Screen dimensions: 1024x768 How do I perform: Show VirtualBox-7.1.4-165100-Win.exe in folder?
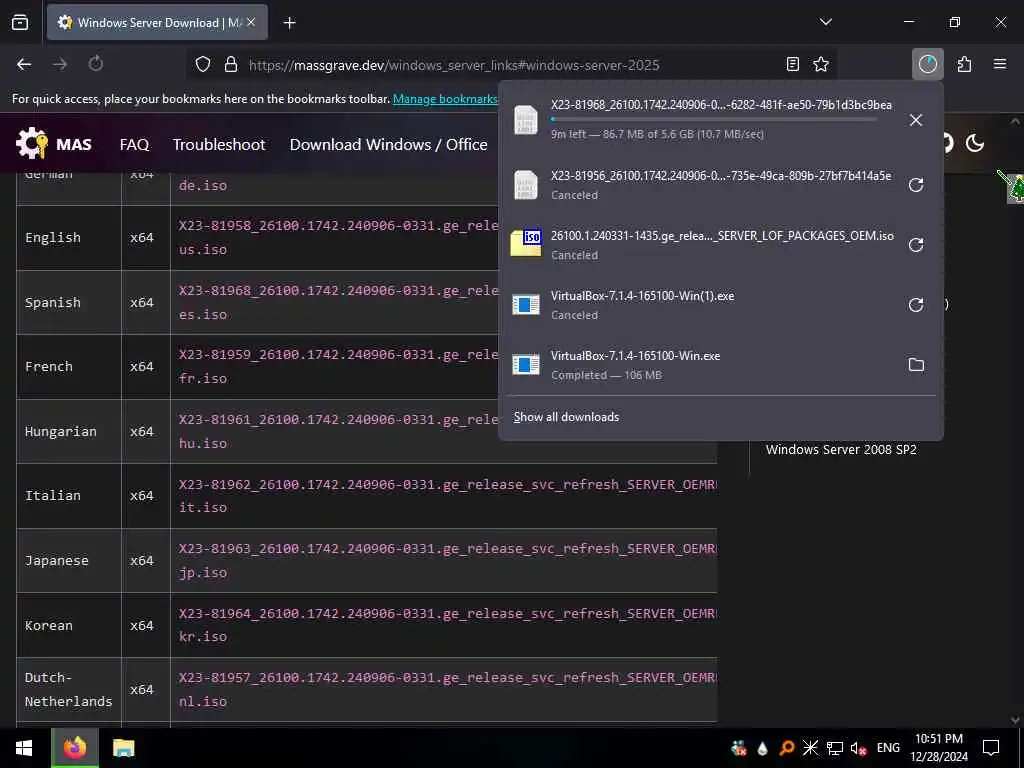click(916, 365)
